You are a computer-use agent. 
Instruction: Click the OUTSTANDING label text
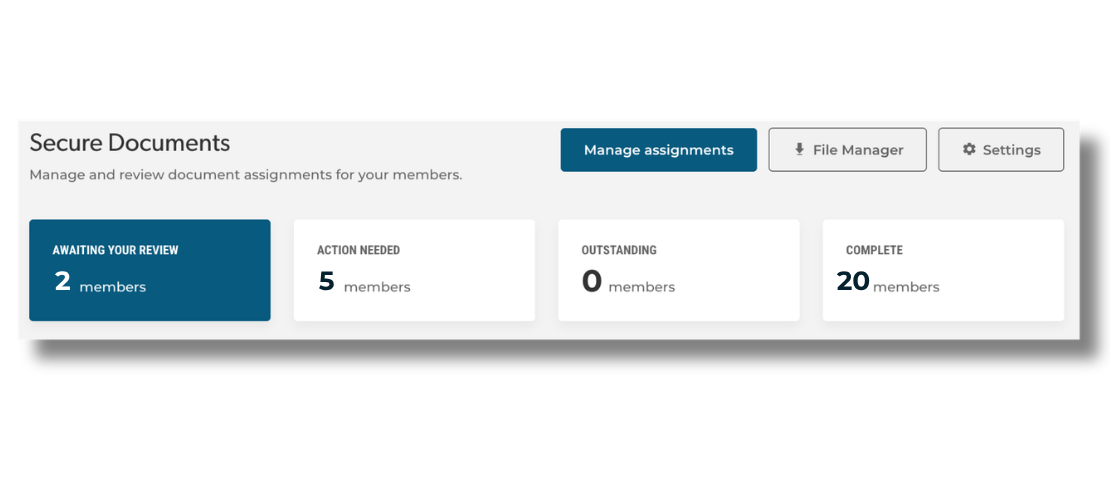pos(619,250)
